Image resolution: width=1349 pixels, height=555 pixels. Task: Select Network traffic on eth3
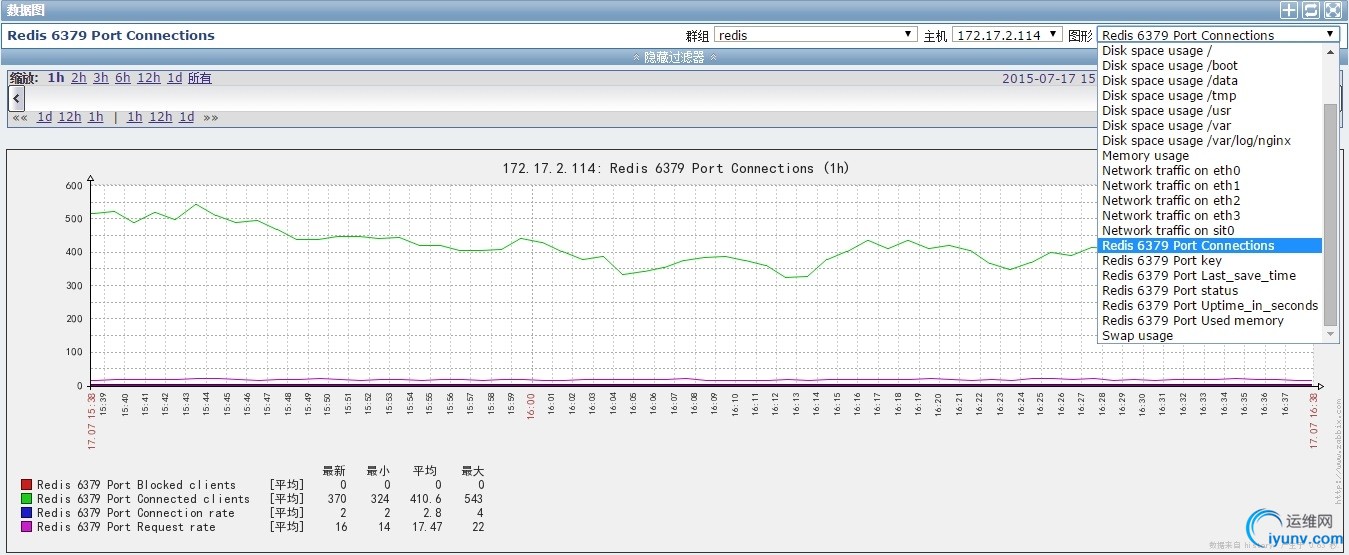pos(1210,216)
